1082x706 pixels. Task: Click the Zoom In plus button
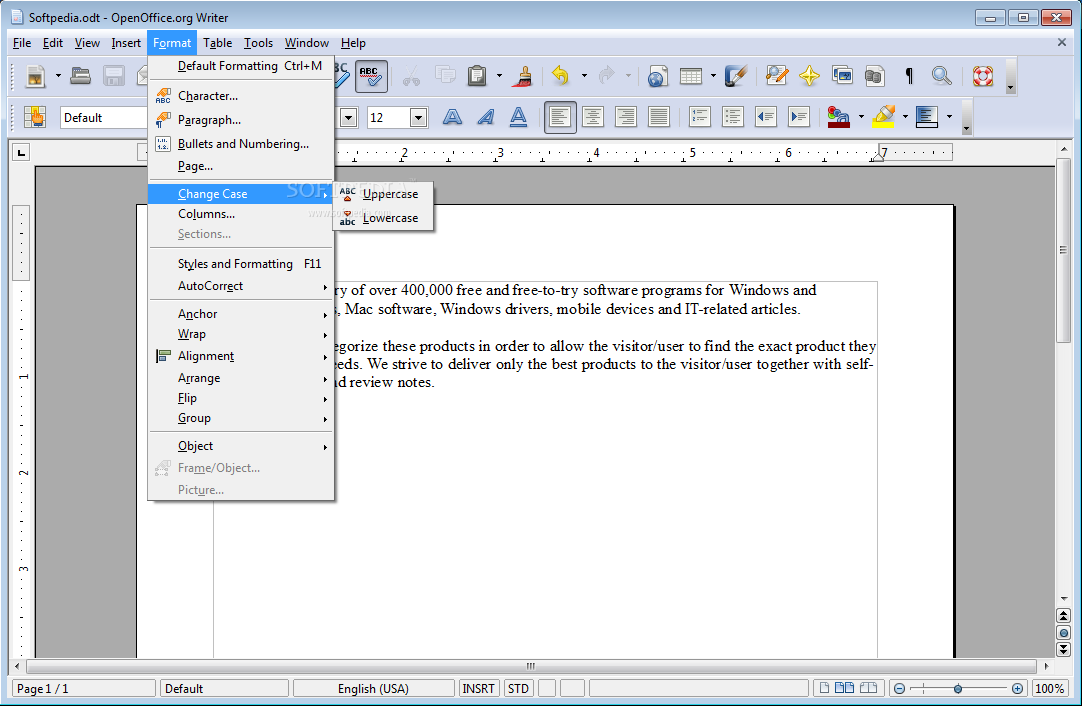click(1017, 689)
